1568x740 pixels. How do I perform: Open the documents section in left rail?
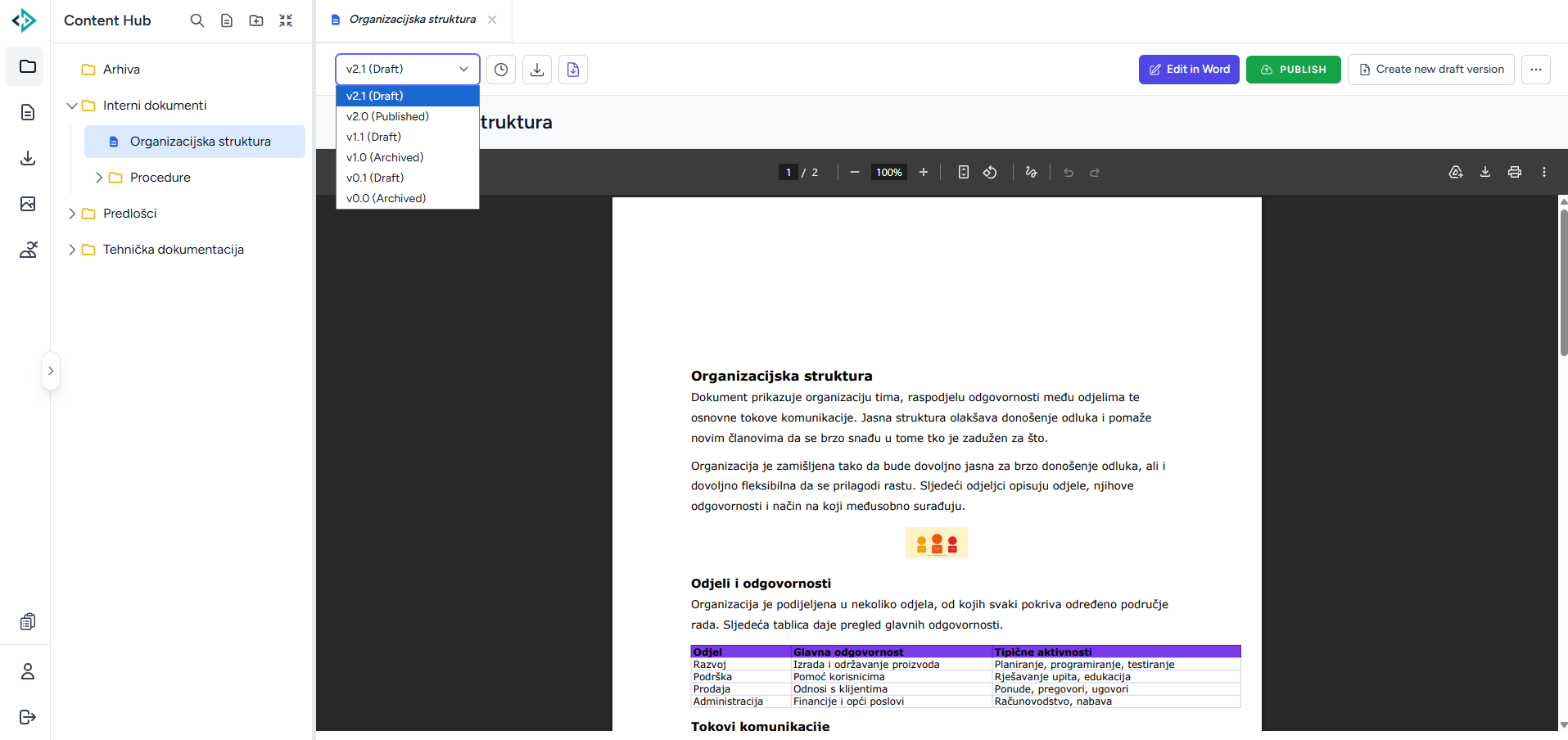point(28,112)
